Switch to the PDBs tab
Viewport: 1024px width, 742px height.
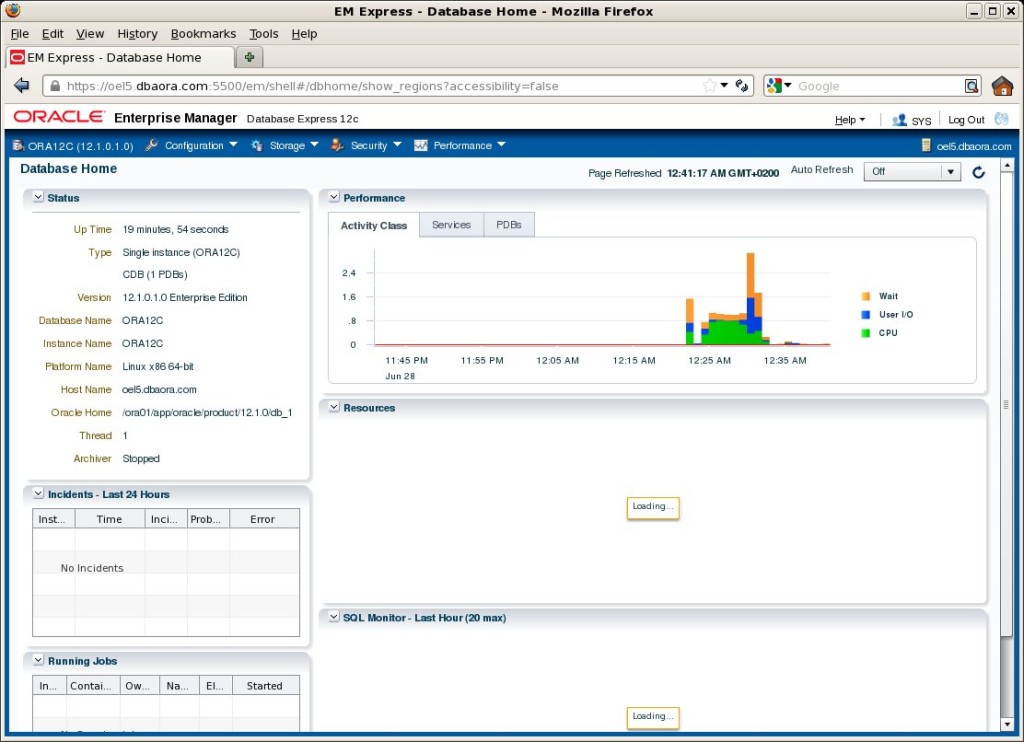[x=509, y=225]
